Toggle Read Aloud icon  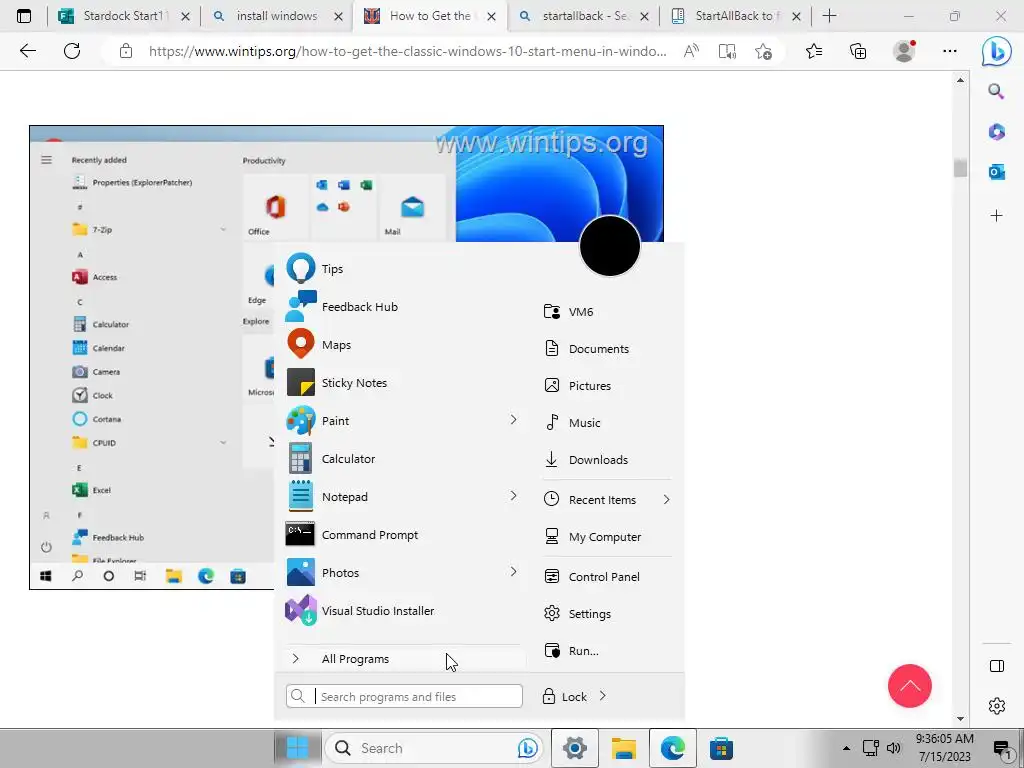tap(691, 51)
